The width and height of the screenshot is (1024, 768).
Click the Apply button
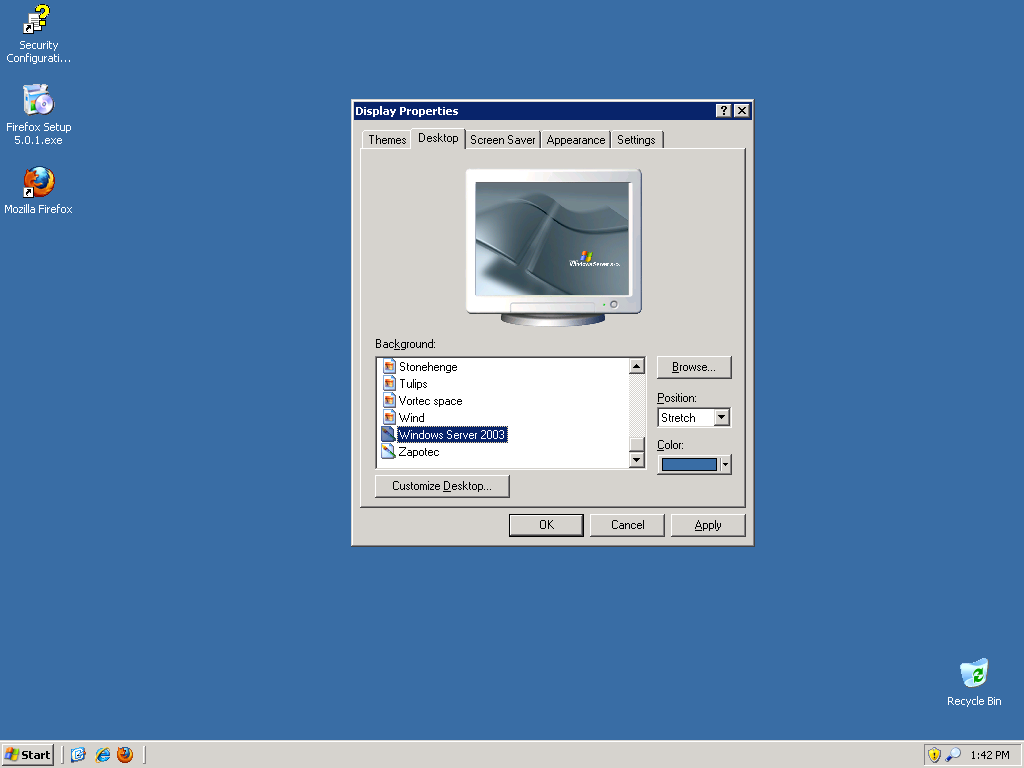click(x=708, y=525)
